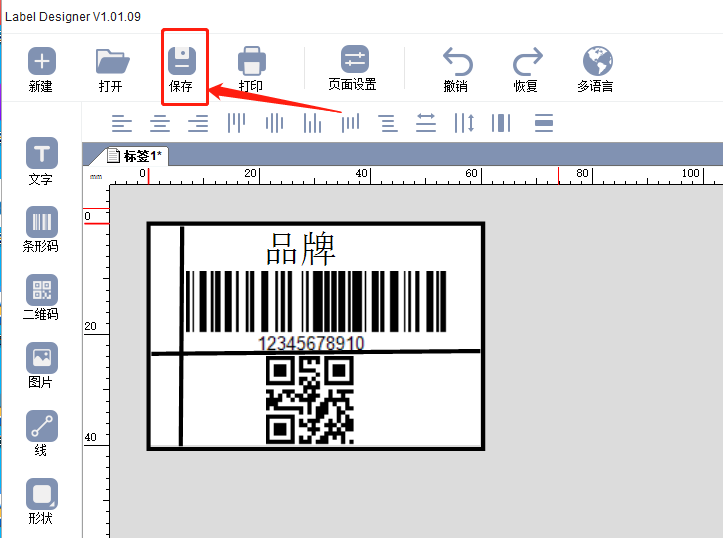Click the mm unit indicator on ruler
The width and height of the screenshot is (723, 538).
96,177
